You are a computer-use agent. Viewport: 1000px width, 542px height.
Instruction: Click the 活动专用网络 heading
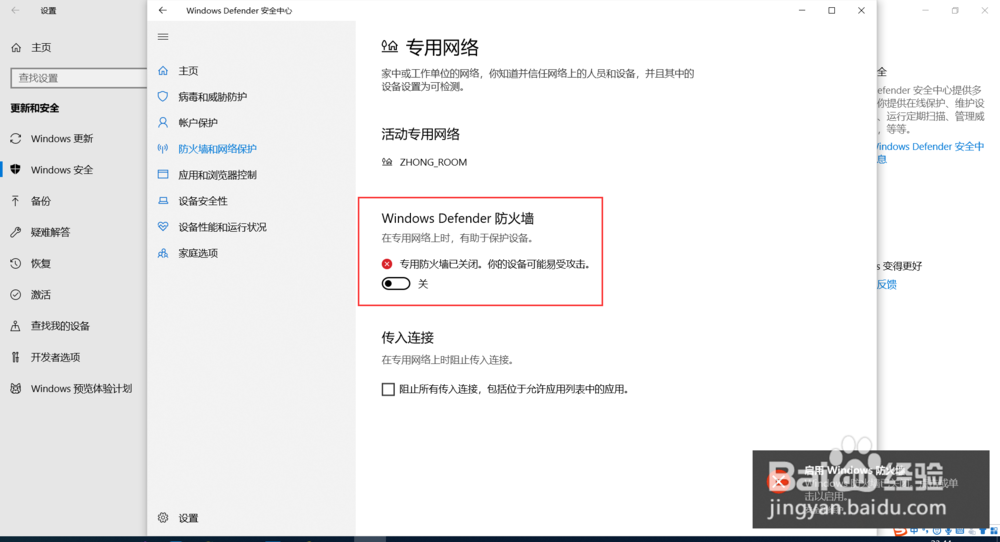(x=420, y=134)
